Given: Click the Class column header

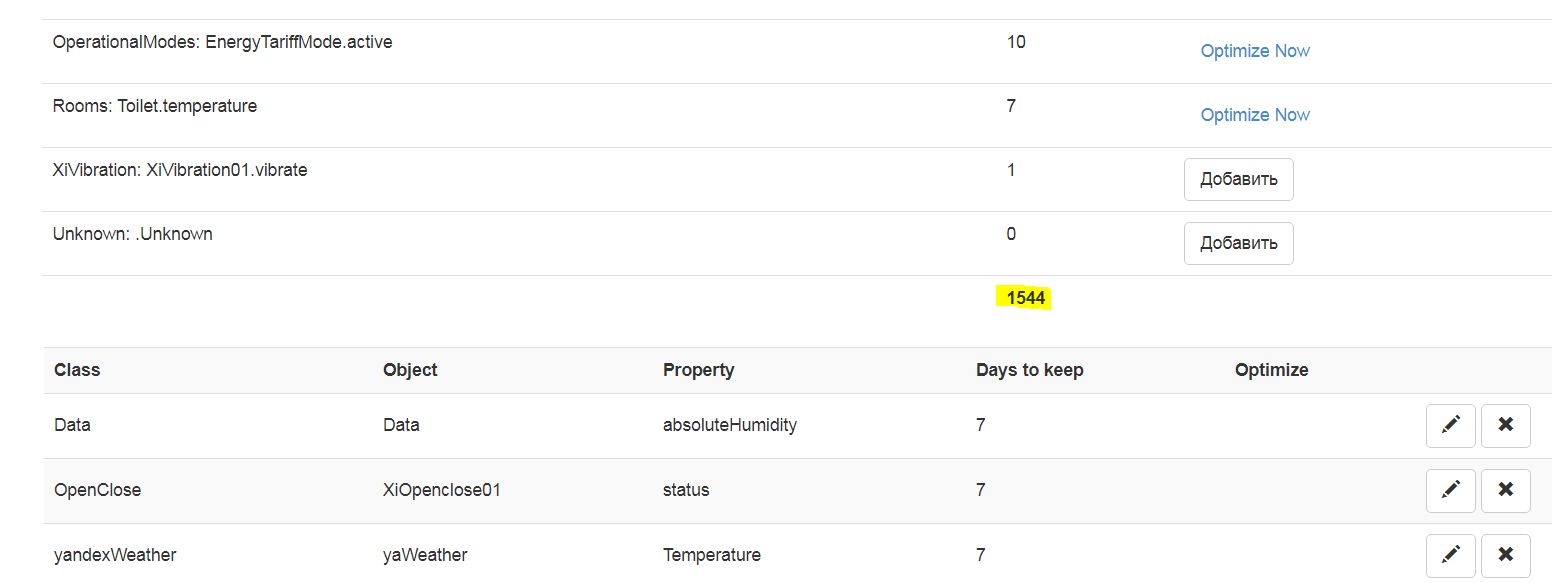Looking at the screenshot, I should tap(77, 370).
